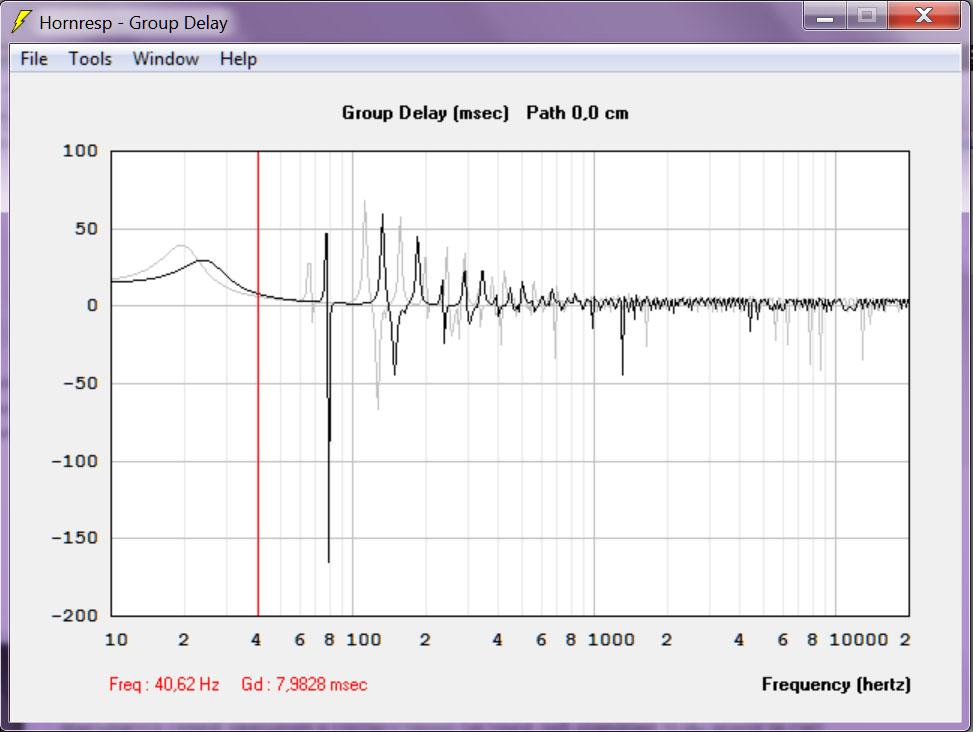Click the 10000 x-axis label

[x=858, y=640]
